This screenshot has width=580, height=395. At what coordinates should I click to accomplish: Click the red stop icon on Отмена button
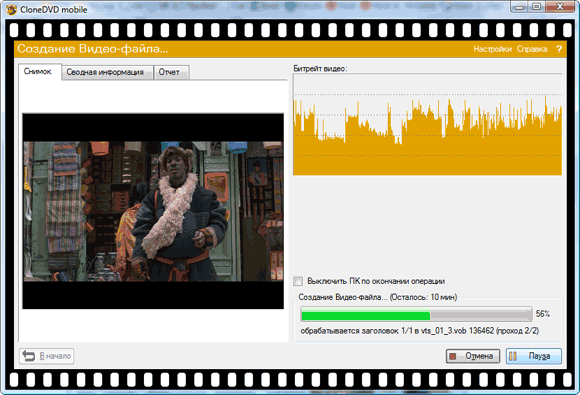tap(452, 357)
